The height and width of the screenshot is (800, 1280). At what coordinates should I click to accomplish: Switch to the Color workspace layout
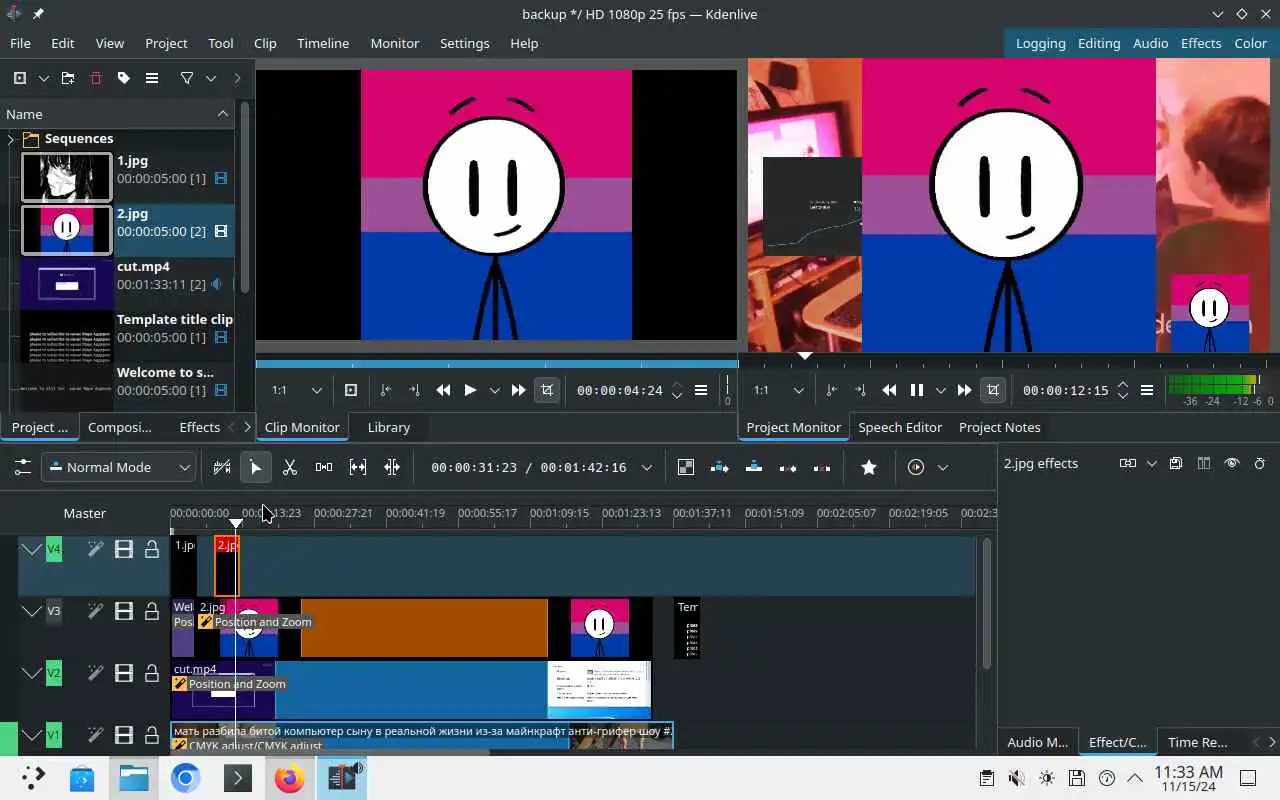tap(1250, 43)
